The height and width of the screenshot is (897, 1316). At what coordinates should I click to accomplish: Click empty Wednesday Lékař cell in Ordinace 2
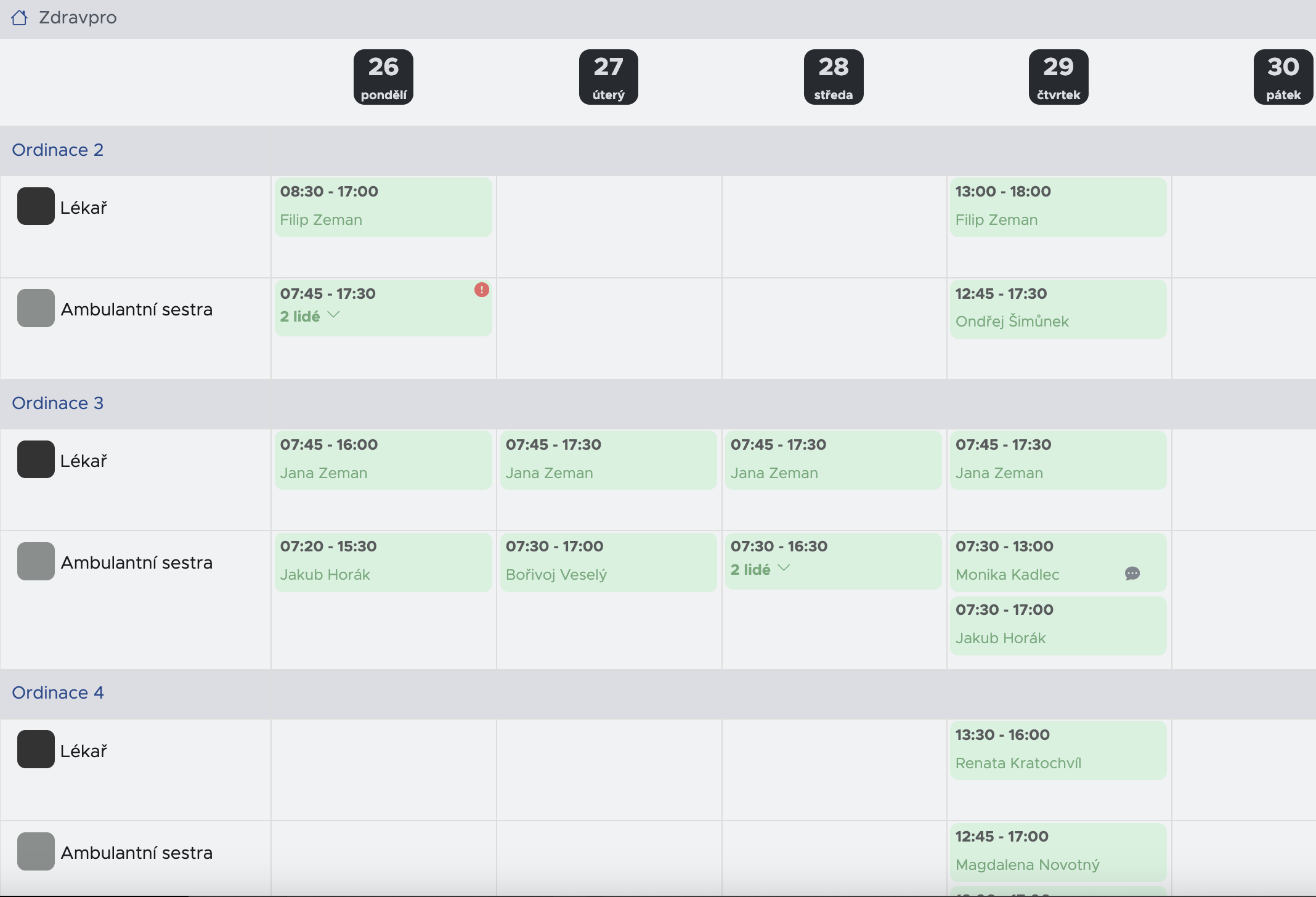coord(834,227)
